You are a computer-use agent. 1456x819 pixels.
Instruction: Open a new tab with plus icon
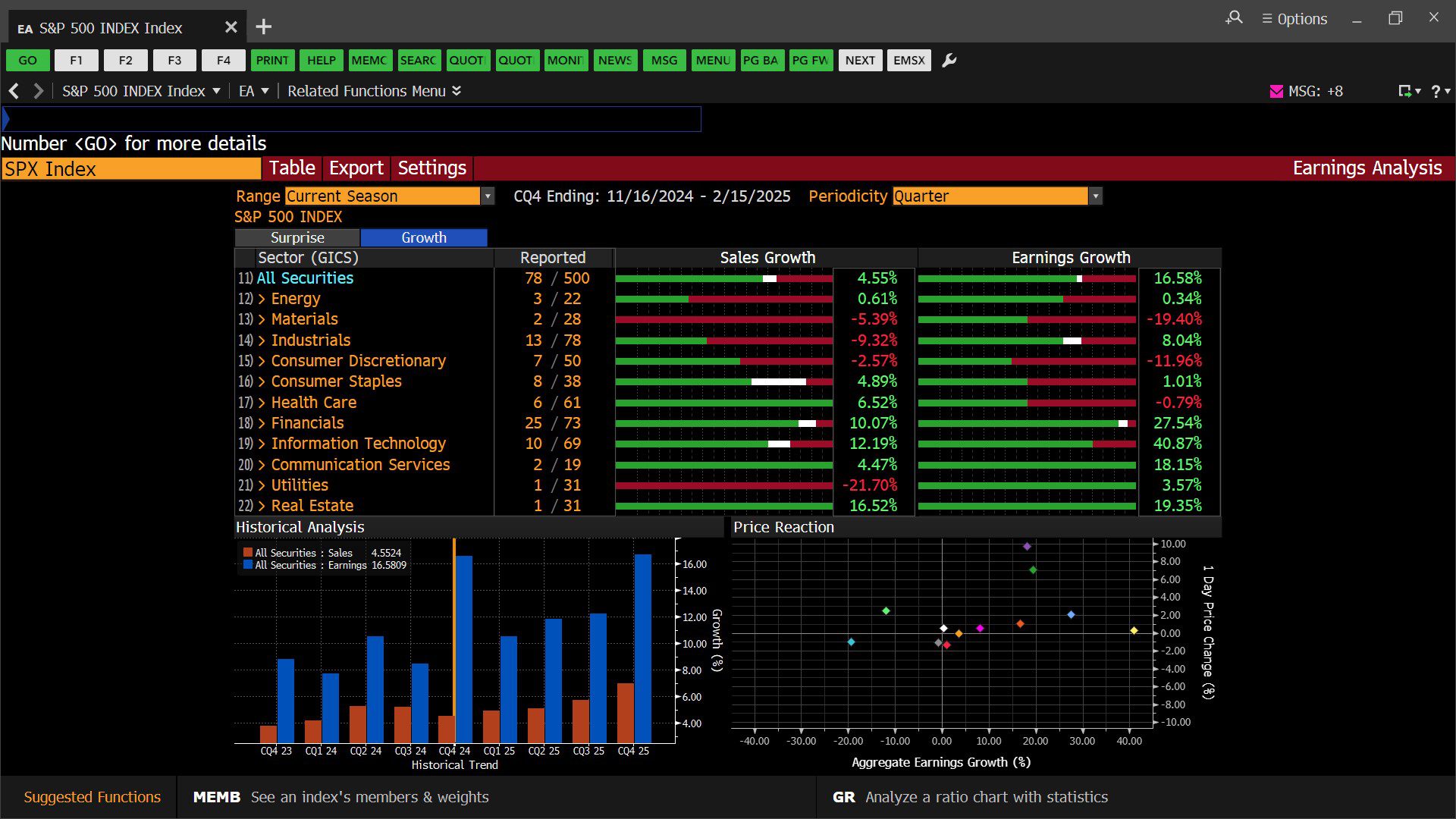pyautogui.click(x=263, y=27)
